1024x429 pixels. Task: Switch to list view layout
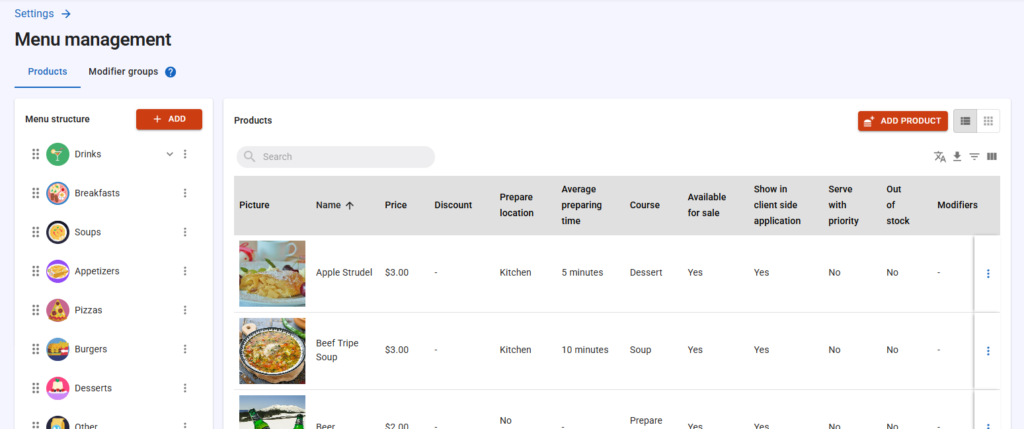click(965, 121)
